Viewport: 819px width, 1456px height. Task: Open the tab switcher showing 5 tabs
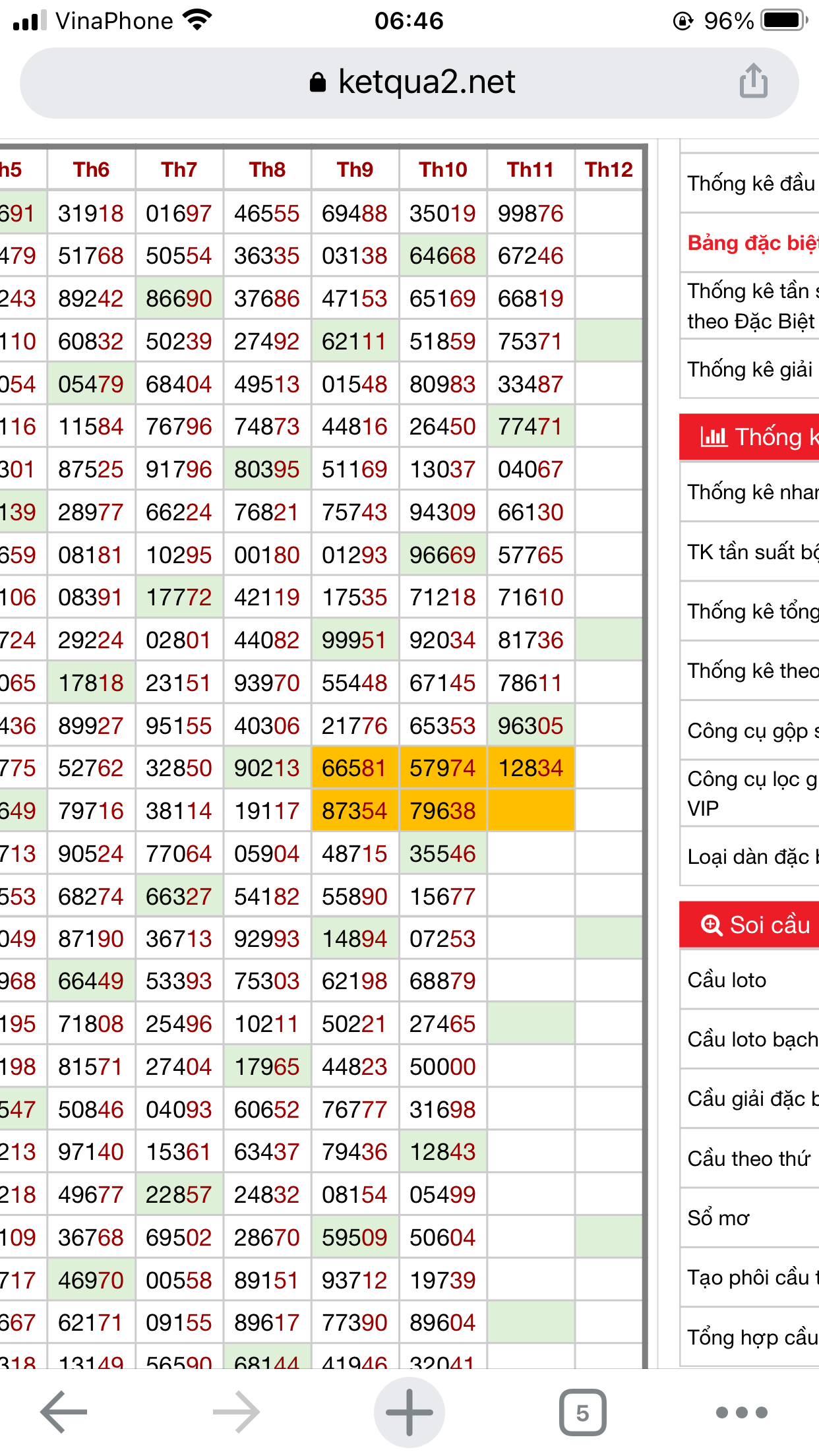(582, 1412)
